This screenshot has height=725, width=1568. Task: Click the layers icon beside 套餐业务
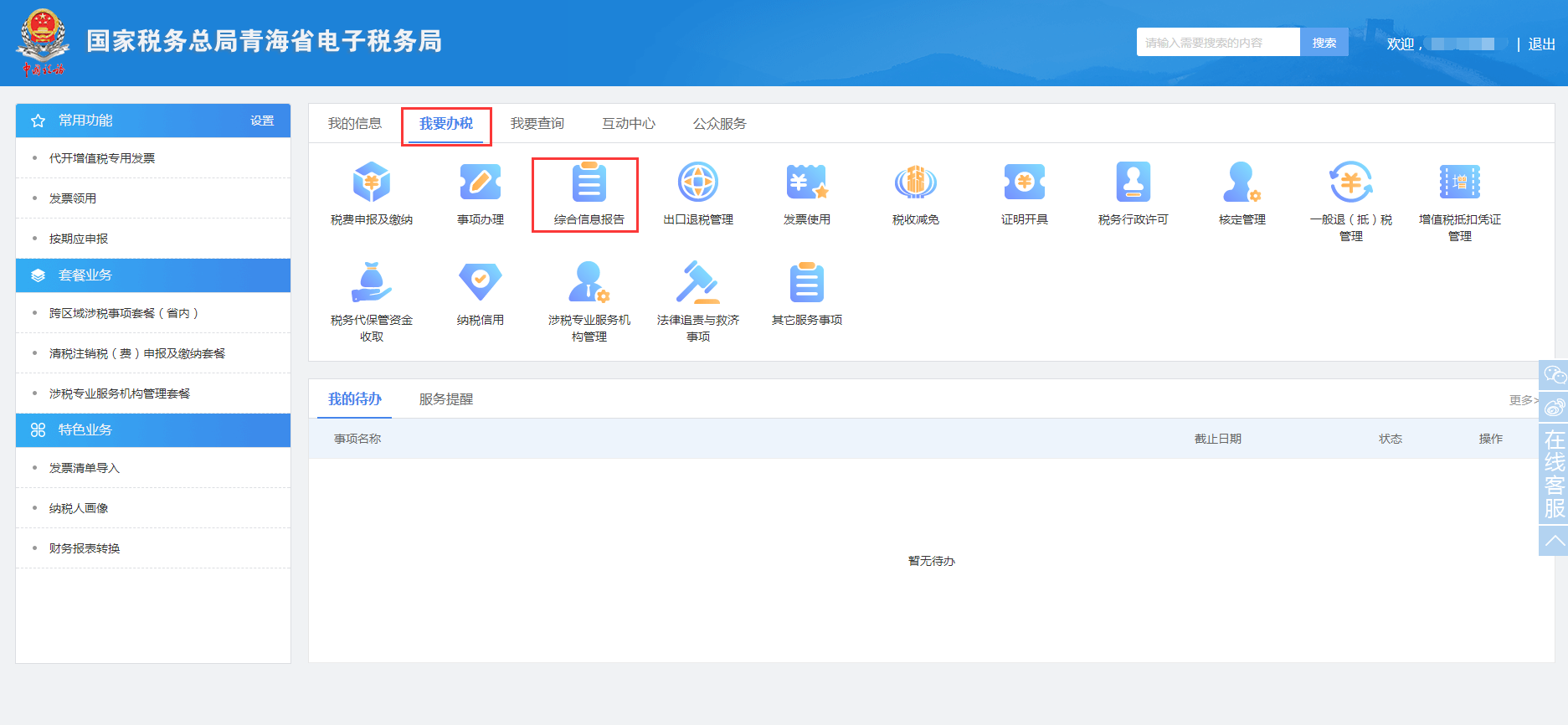click(x=38, y=275)
